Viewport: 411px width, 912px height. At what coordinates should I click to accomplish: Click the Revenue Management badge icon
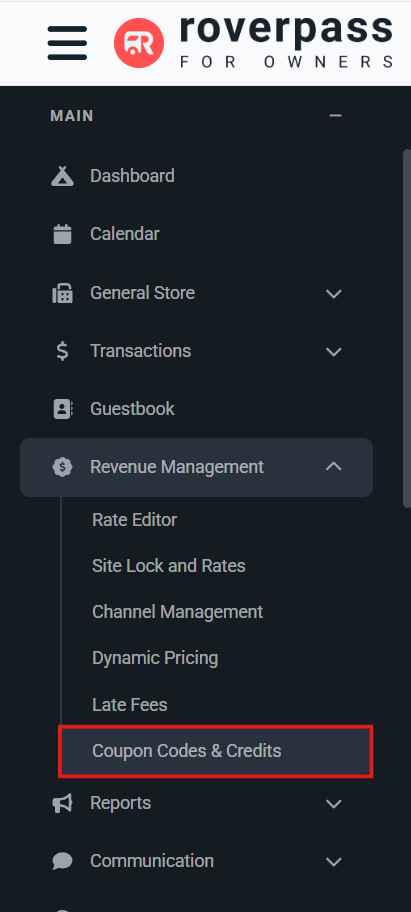tap(62, 467)
